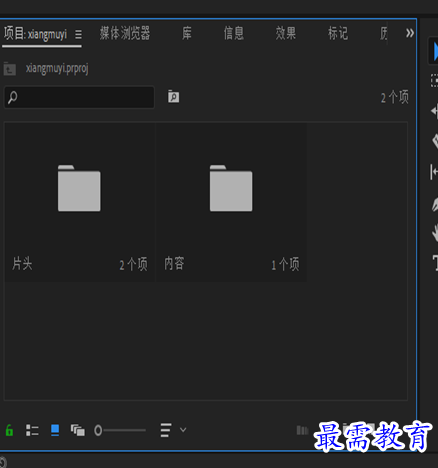Open the project panel menu icon
The image size is (438, 468).
tap(78, 34)
